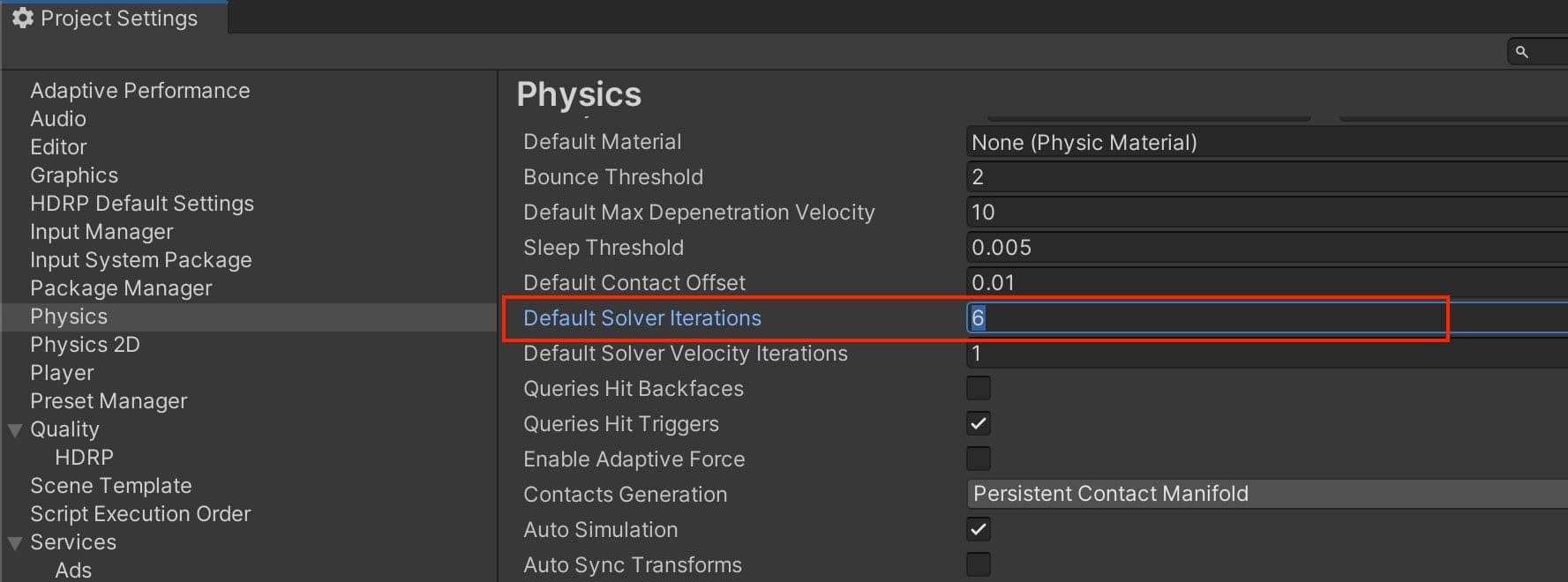Disable the Auto Simulation checkbox
The width and height of the screenshot is (1568, 582).
coord(978,529)
